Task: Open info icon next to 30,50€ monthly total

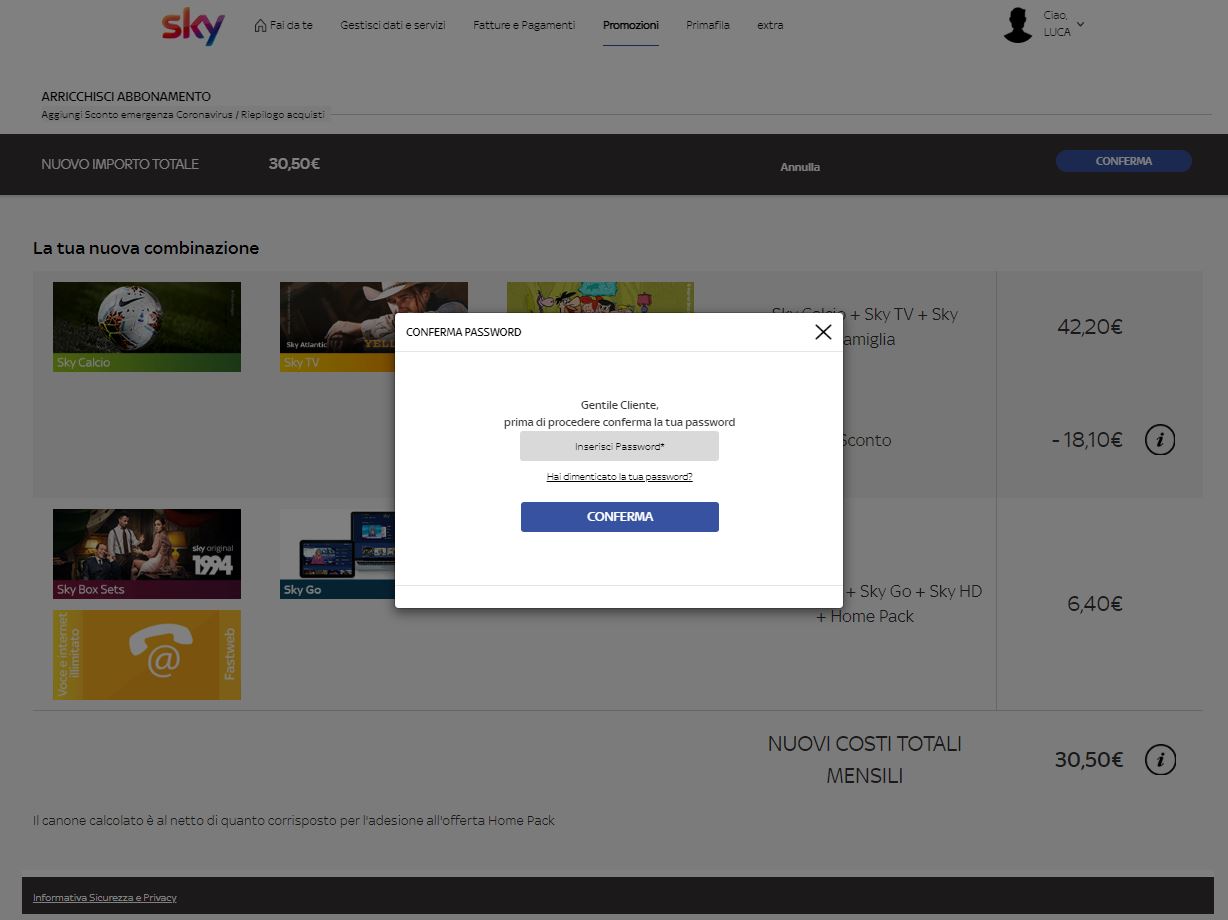Action: click(1160, 760)
